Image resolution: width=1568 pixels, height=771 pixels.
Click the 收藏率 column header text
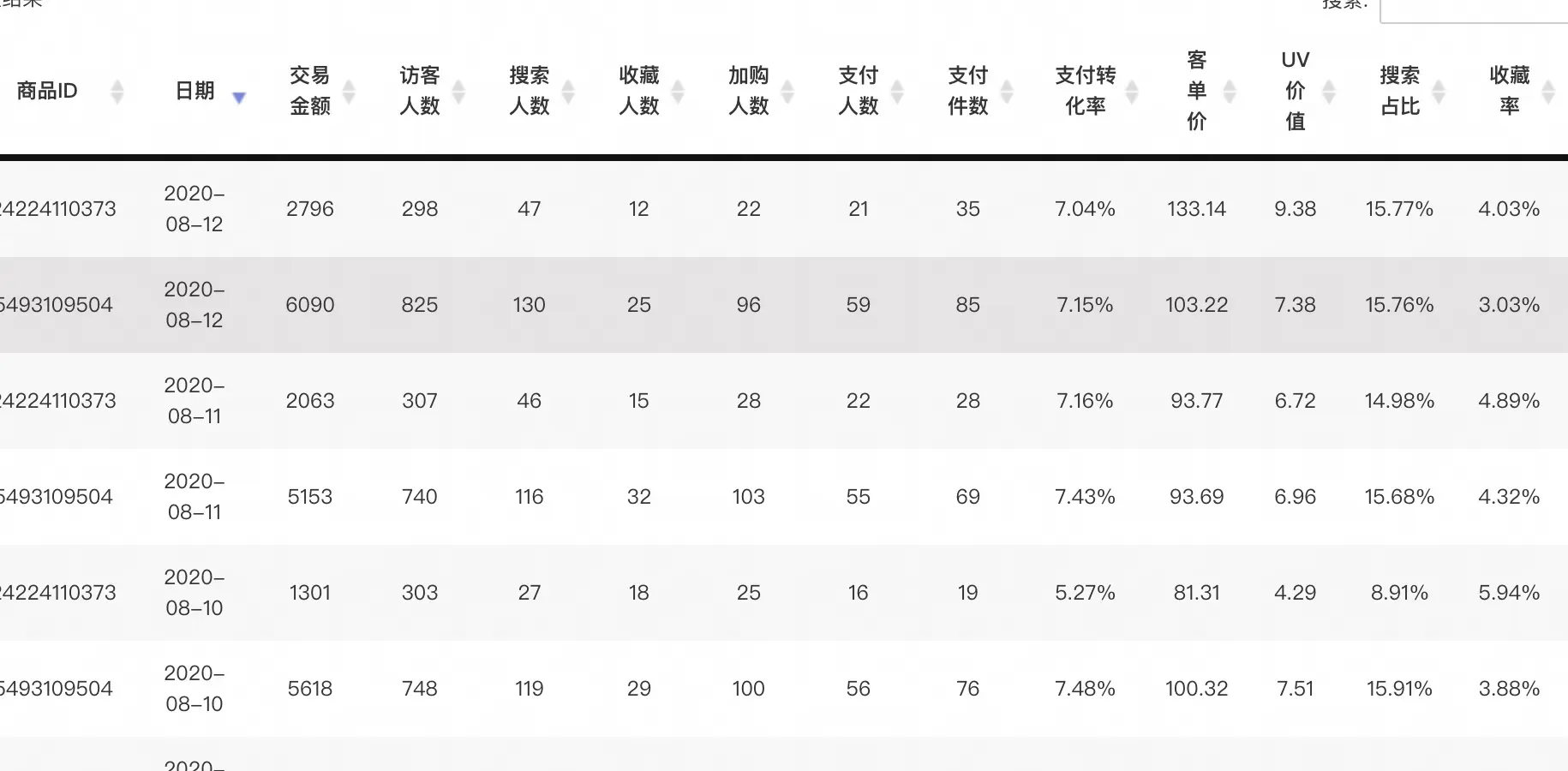1510,91
